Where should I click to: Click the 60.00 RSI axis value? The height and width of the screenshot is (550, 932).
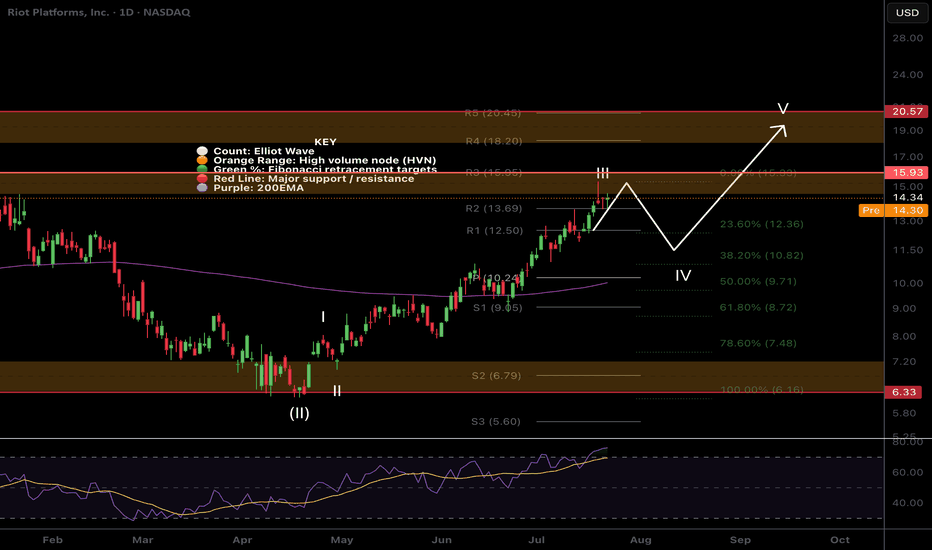[908, 472]
